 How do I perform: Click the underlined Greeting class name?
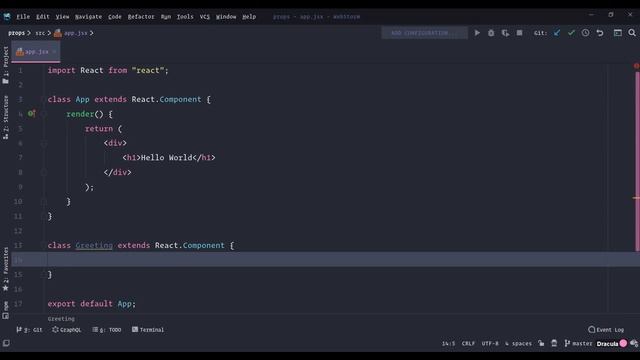click(x=94, y=245)
